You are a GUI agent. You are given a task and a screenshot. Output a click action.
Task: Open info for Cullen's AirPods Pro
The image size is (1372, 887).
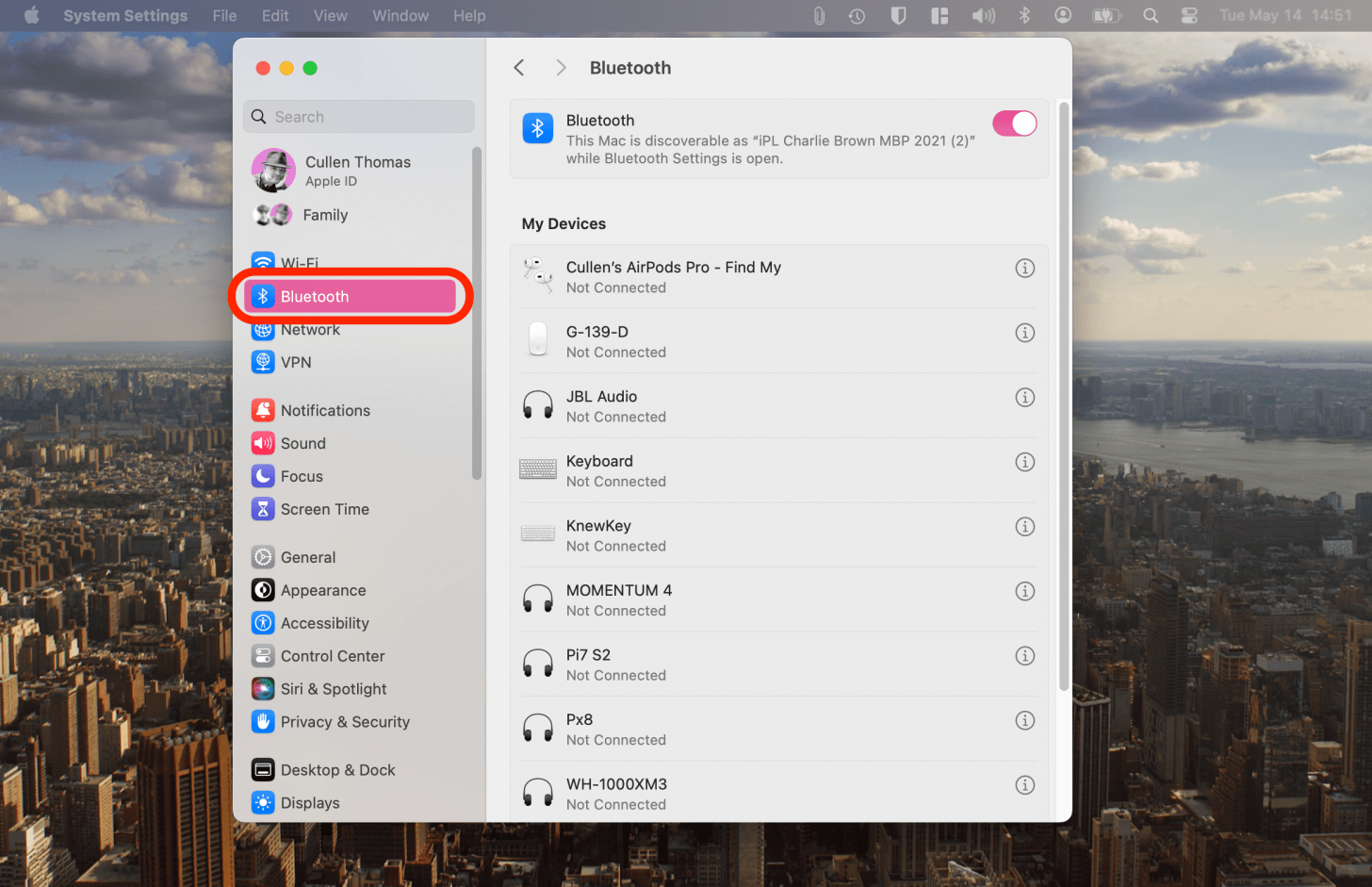pos(1025,268)
